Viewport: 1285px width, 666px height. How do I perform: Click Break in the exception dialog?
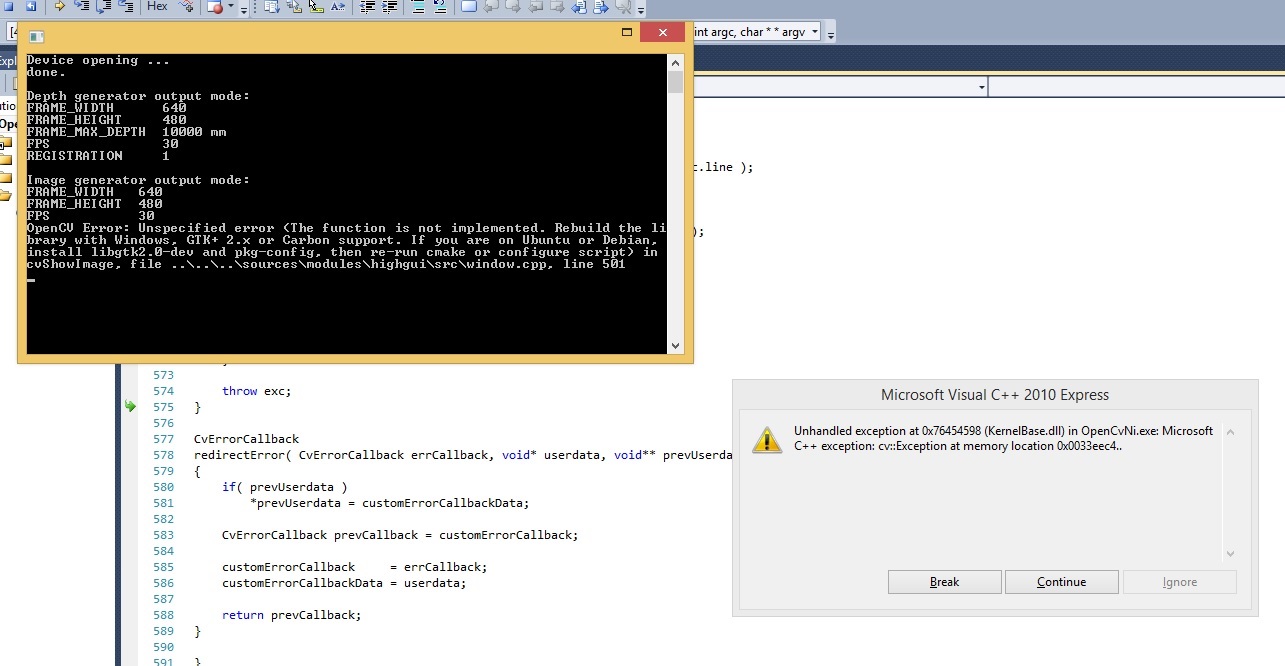(x=944, y=582)
